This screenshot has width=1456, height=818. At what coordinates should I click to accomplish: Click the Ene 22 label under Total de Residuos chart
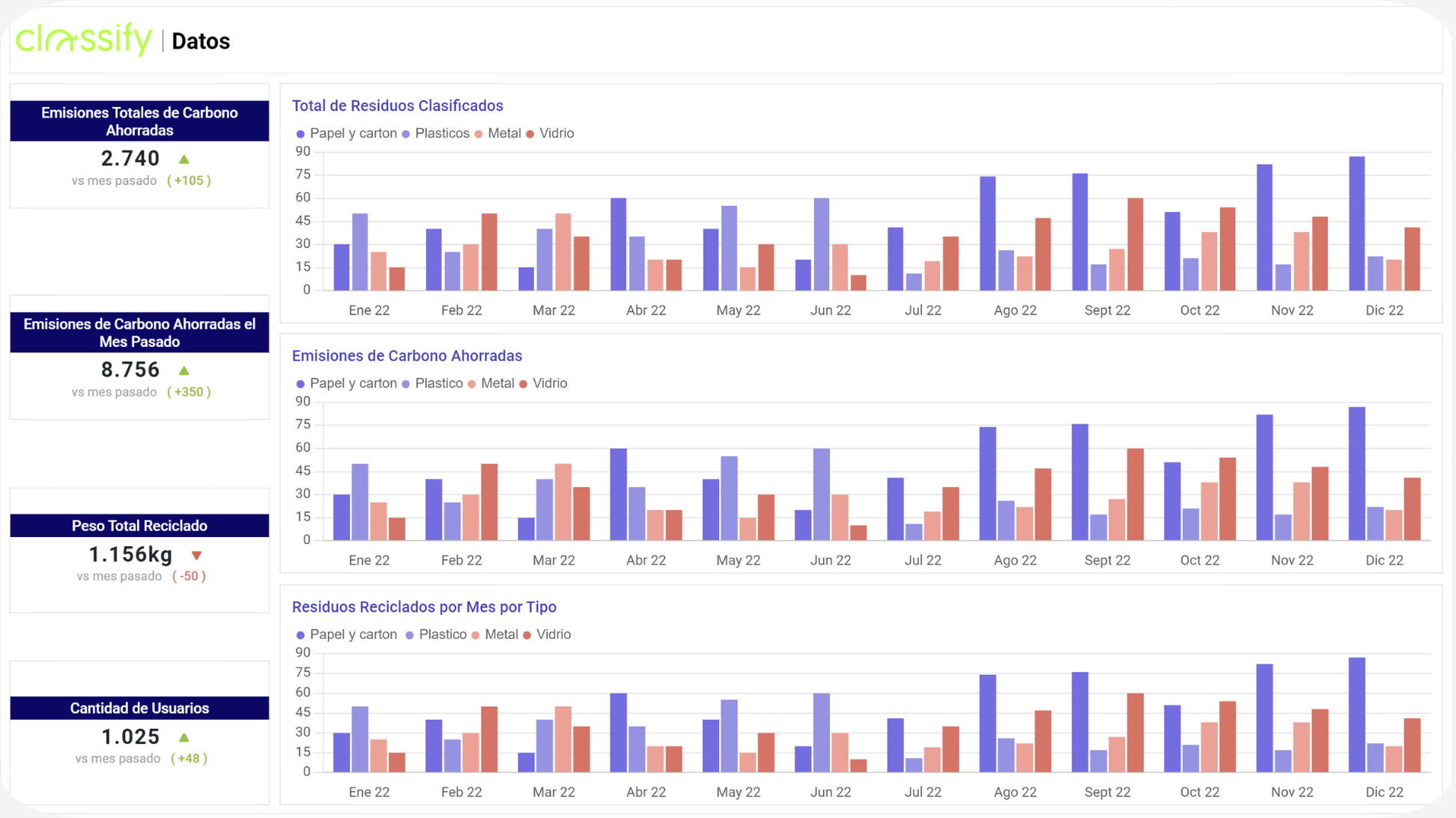click(x=369, y=310)
